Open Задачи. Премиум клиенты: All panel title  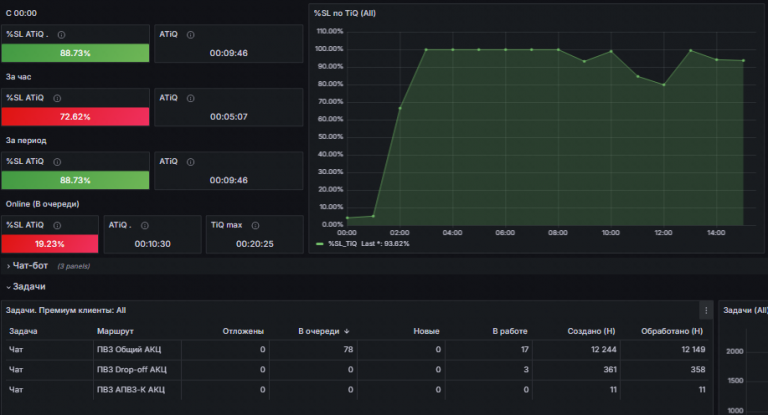click(66, 311)
